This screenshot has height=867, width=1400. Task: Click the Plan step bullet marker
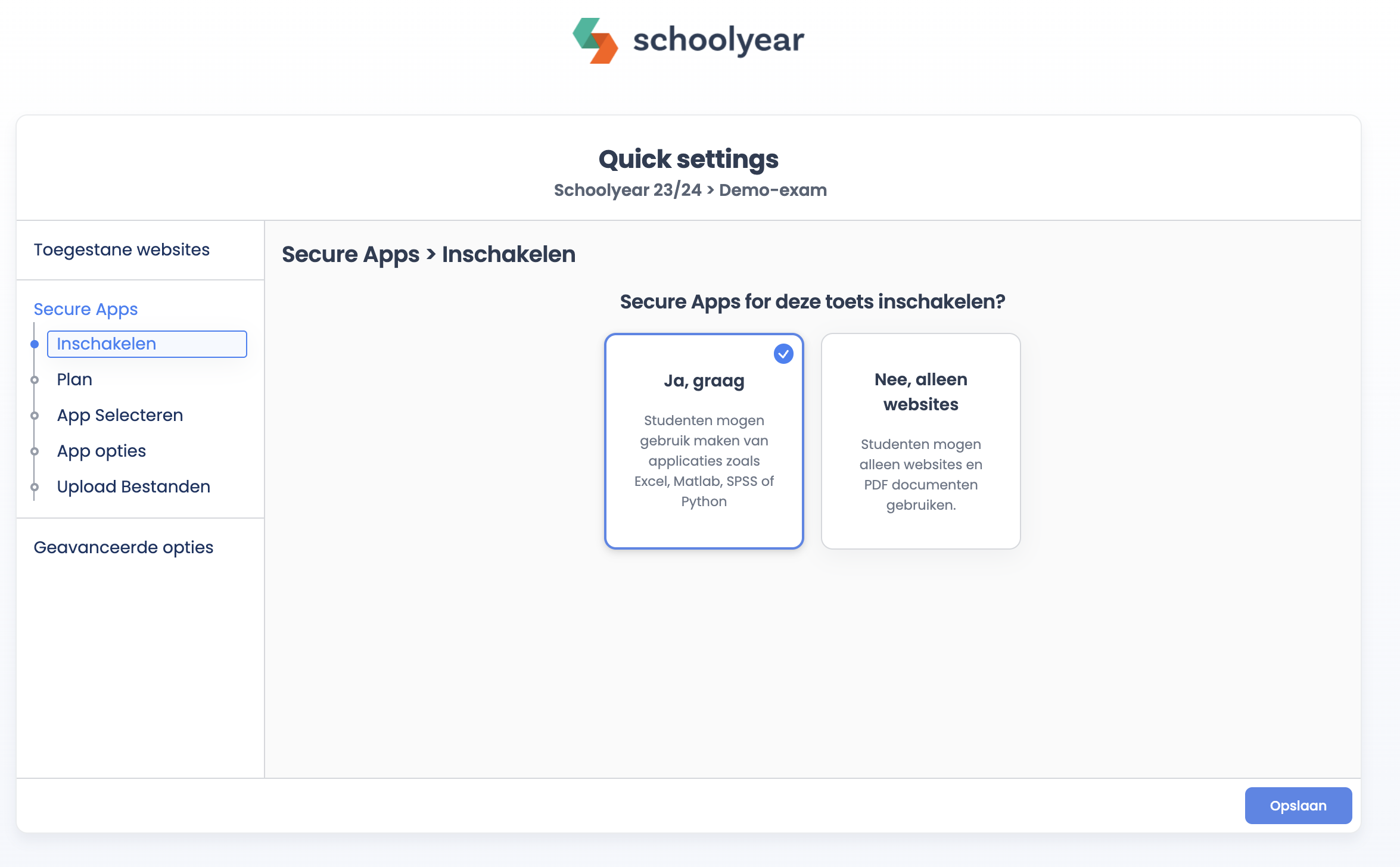pos(35,380)
